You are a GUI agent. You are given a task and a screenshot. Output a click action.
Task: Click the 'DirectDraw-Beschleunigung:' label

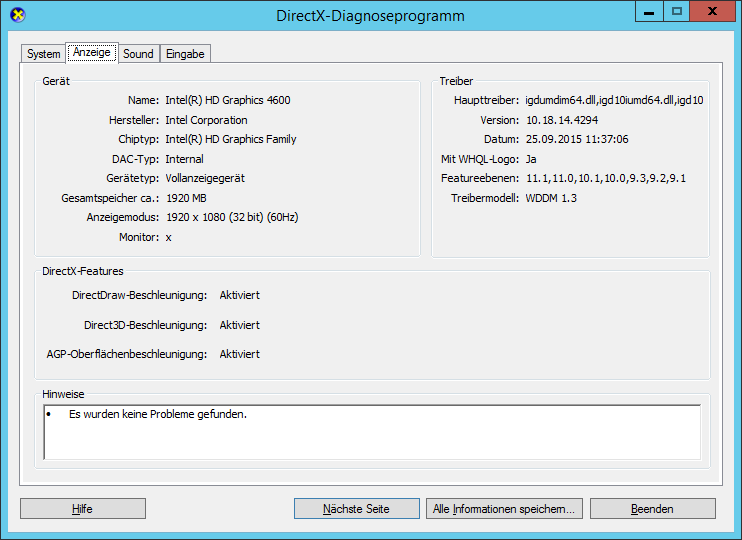pyautogui.click(x=140, y=295)
